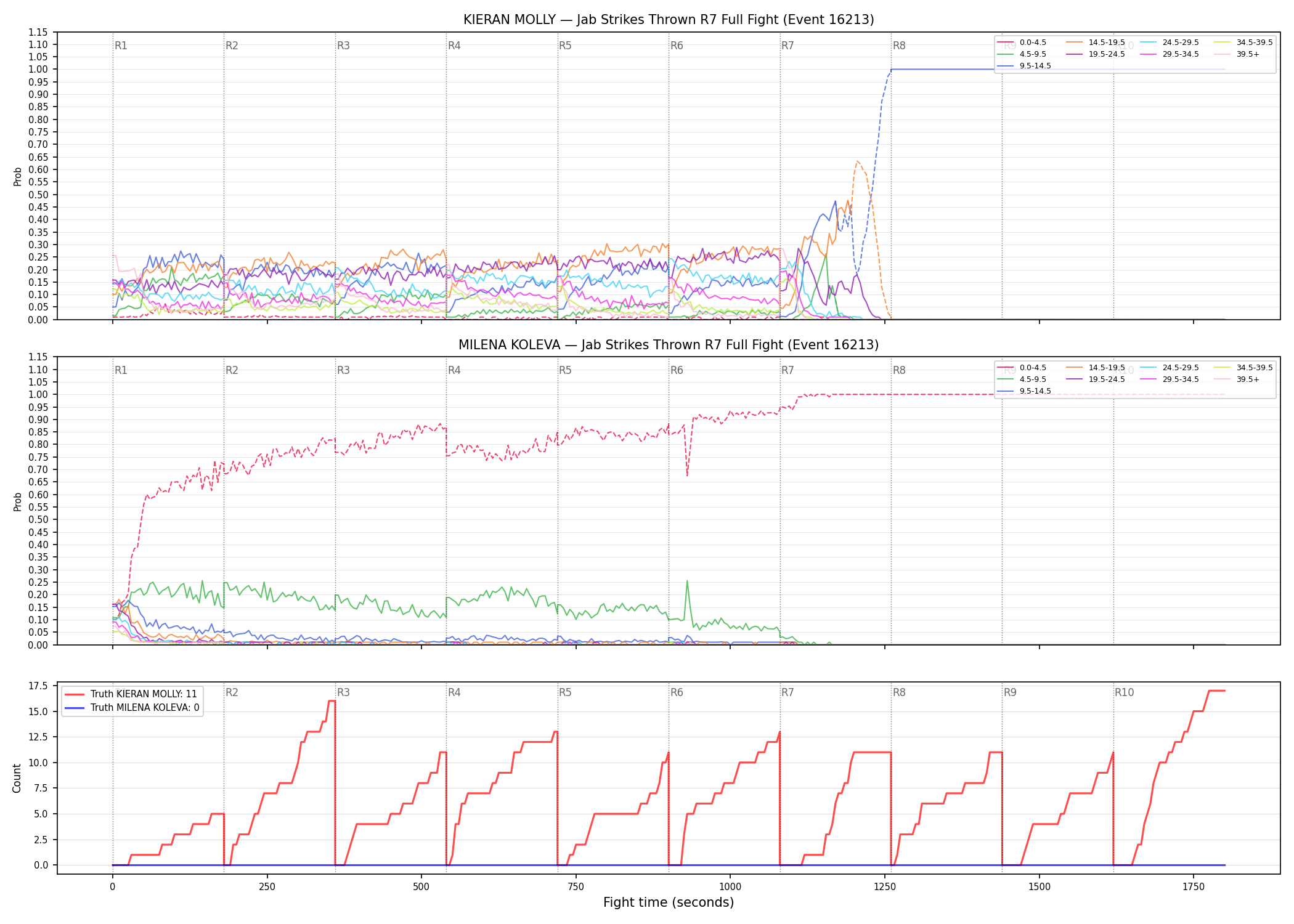Click the 1500 tick on fight time axis
This screenshot has width=1294, height=924.
click(x=1040, y=887)
